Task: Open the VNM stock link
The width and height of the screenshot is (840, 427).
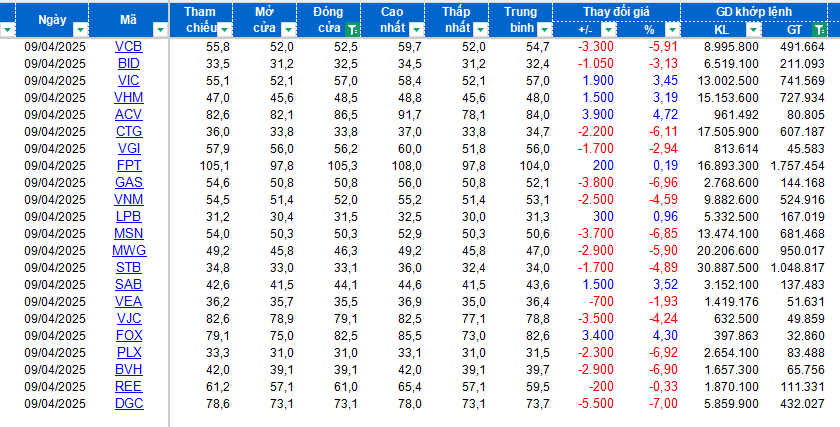Action: 129,199
